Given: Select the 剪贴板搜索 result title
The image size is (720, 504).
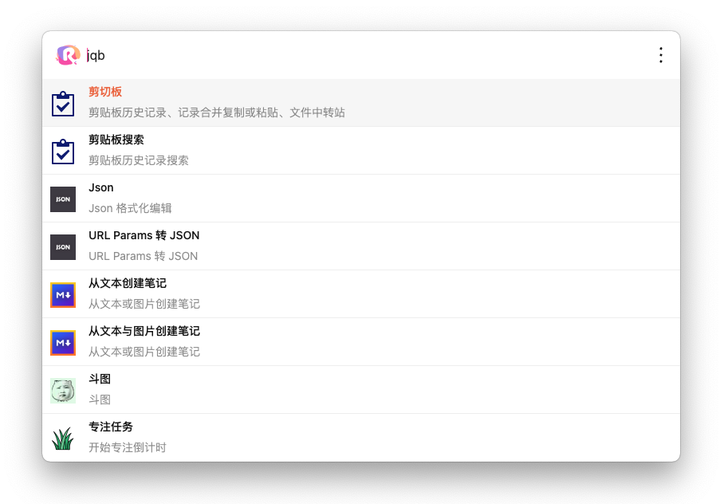Looking at the screenshot, I should (116, 140).
